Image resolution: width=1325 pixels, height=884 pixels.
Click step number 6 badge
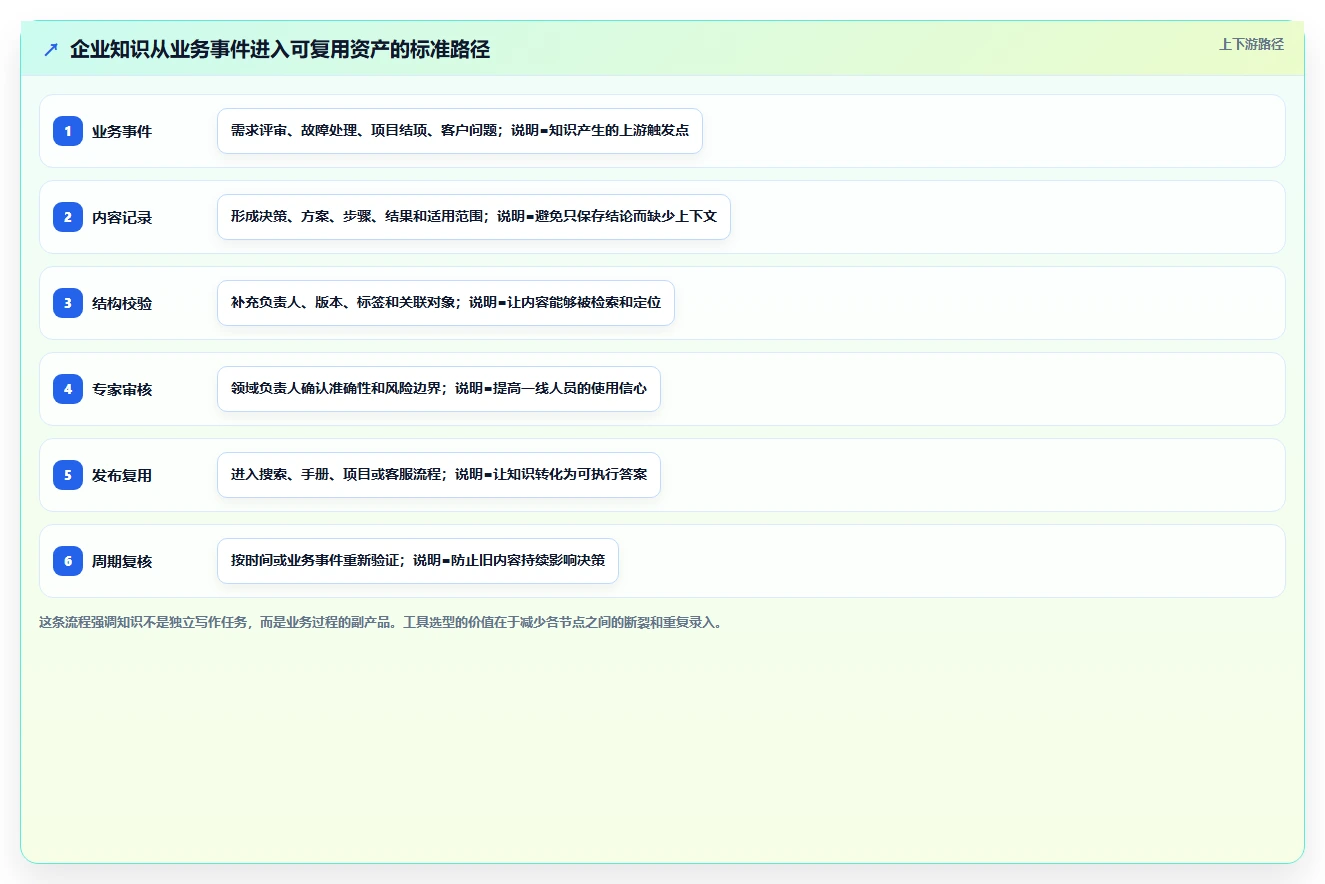[x=68, y=561]
